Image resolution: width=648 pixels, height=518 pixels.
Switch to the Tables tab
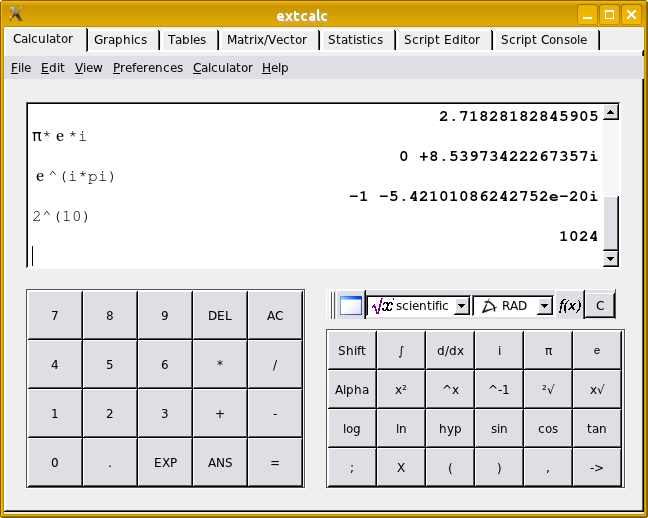pyautogui.click(x=187, y=40)
